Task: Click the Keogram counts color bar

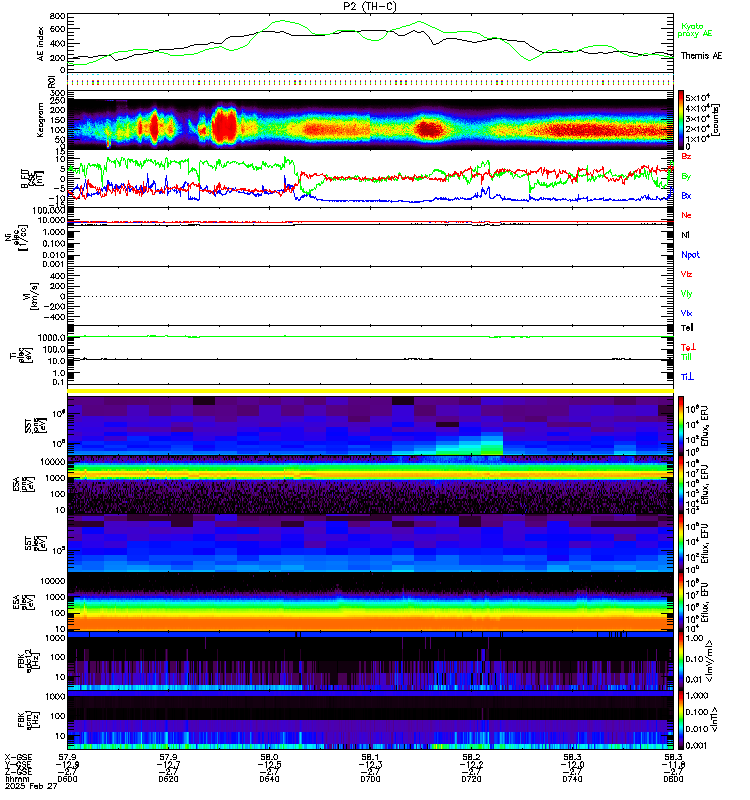Action: click(681, 120)
